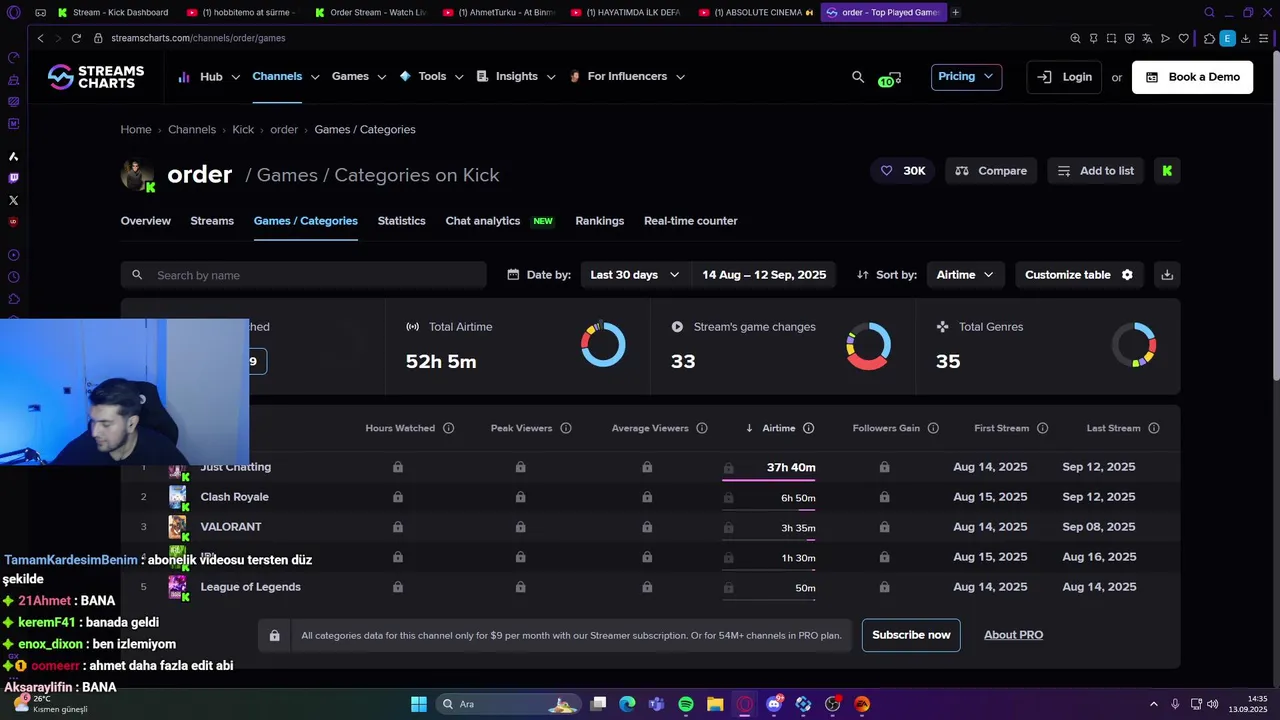Click the browser address bar URL
This screenshot has height=720, width=1280.
(x=198, y=38)
